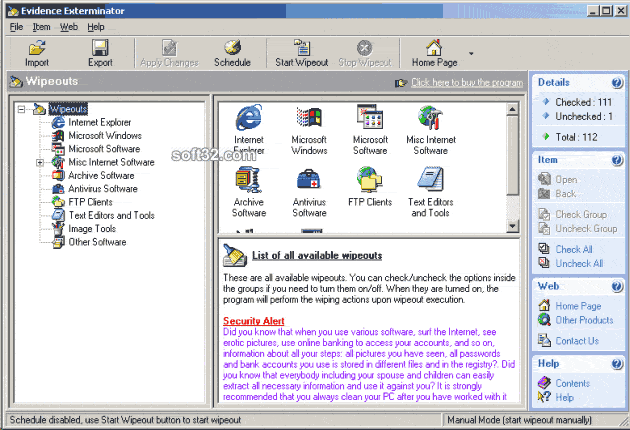Select Text Editors and Tools in tree
The width and height of the screenshot is (630, 430).
(x=111, y=215)
